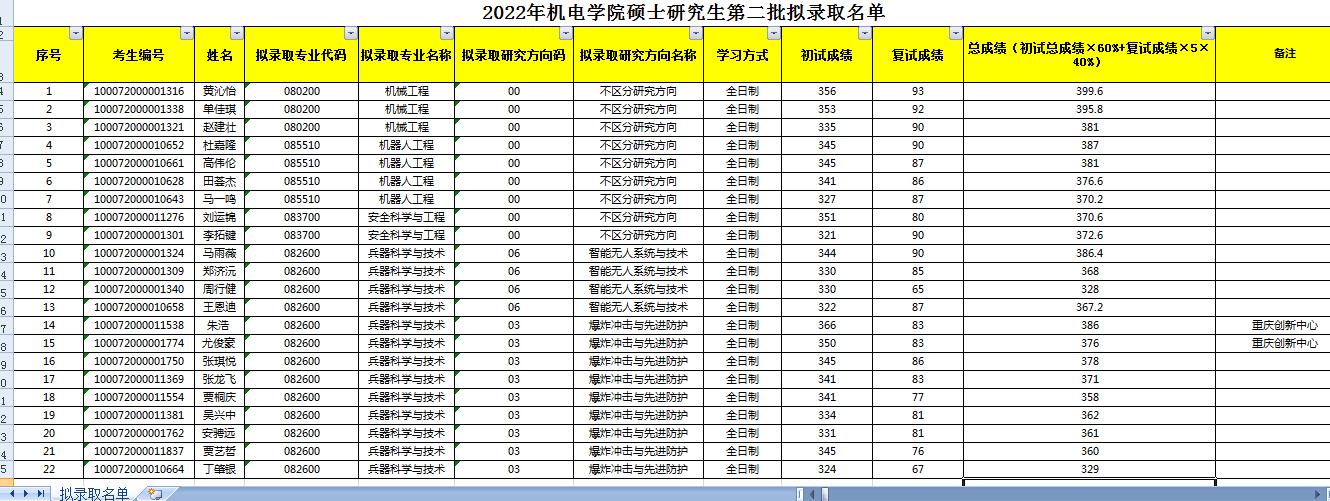The image size is (1330, 501).
Task: Switch to the 拟录取名单 sheet tab
Action: (93, 493)
